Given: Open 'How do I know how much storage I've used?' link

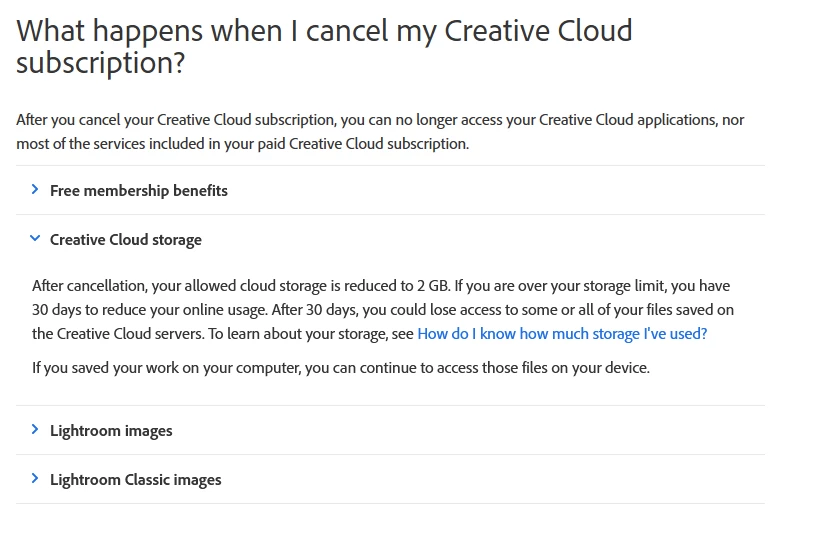Looking at the screenshot, I should [x=562, y=334].
